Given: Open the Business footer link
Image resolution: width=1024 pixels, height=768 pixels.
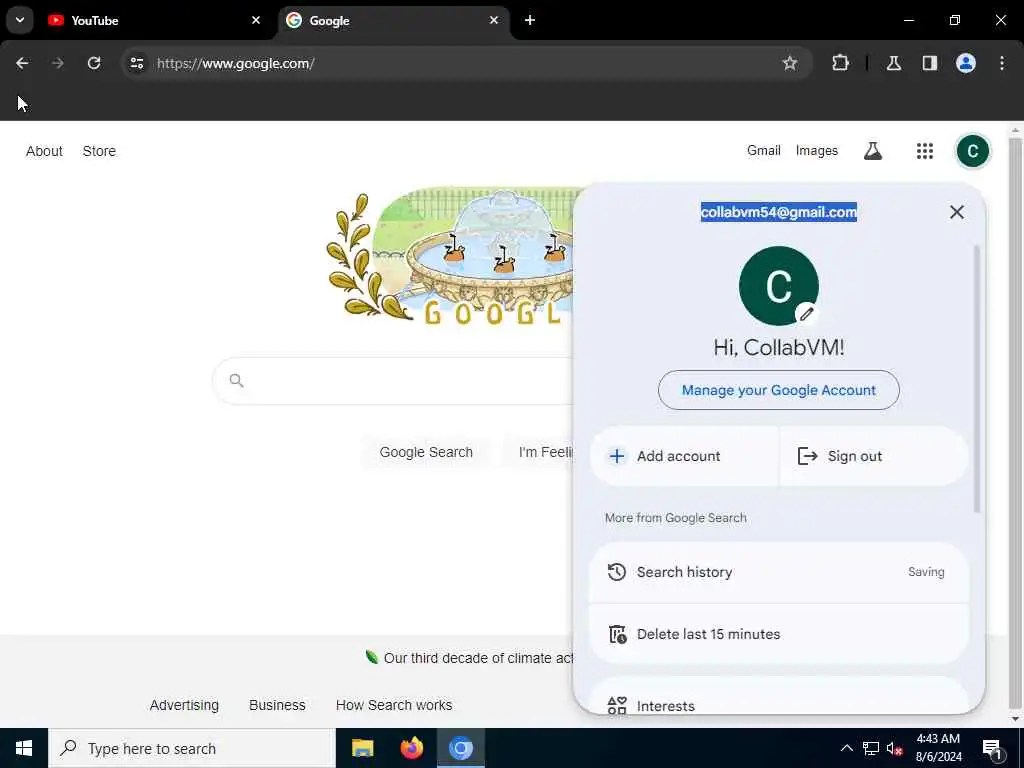Looking at the screenshot, I should 277,705.
